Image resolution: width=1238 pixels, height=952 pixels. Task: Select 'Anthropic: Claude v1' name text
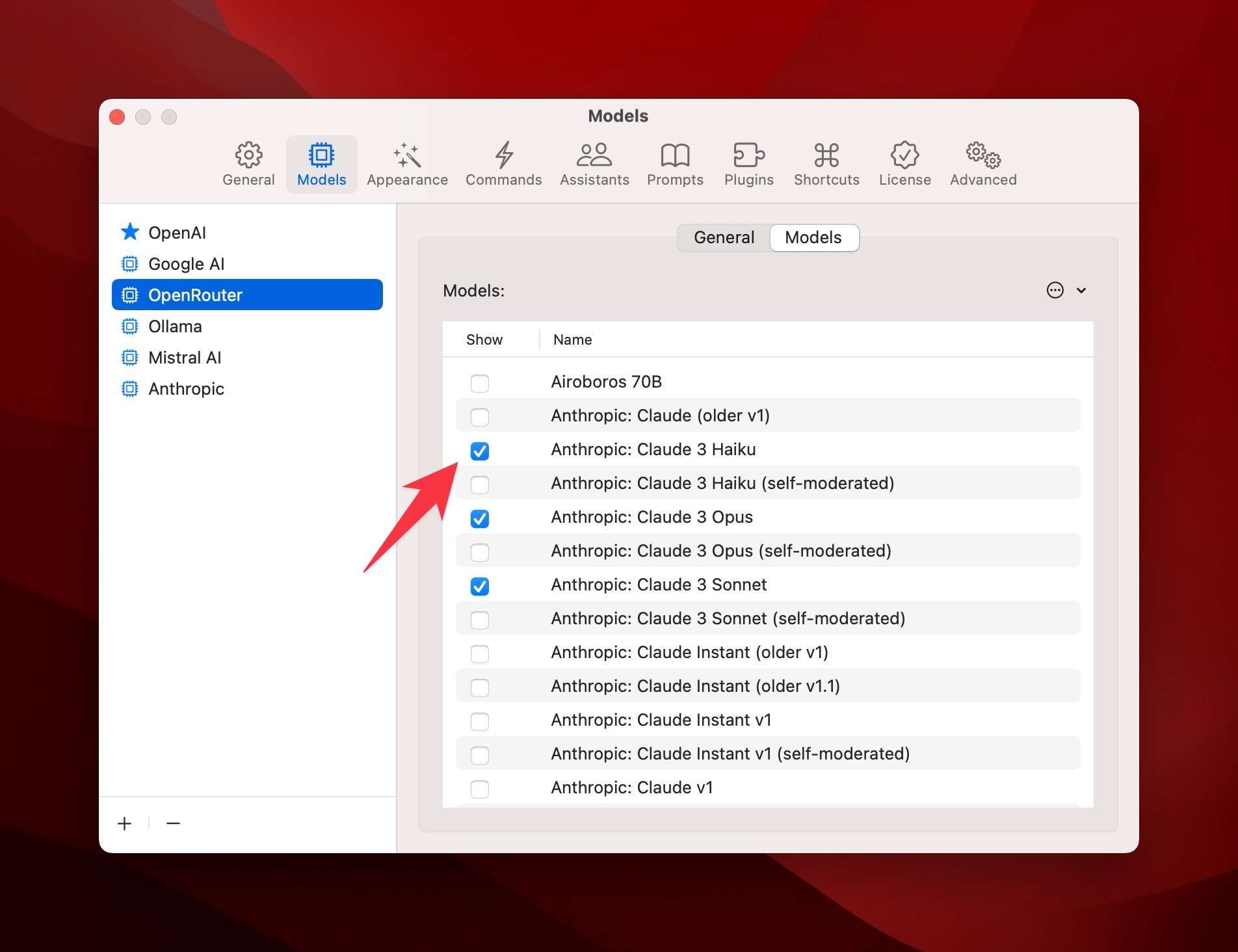pos(631,787)
